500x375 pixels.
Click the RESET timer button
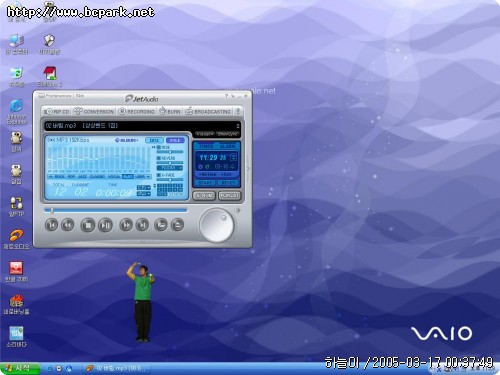(228, 183)
